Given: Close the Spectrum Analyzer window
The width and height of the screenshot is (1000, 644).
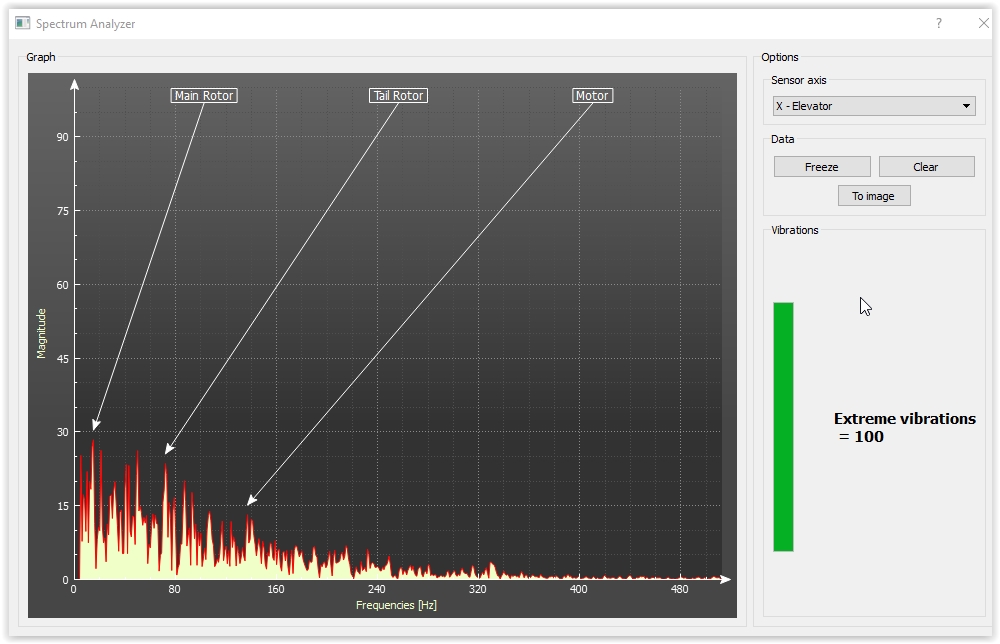Looking at the screenshot, I should tap(983, 23).
